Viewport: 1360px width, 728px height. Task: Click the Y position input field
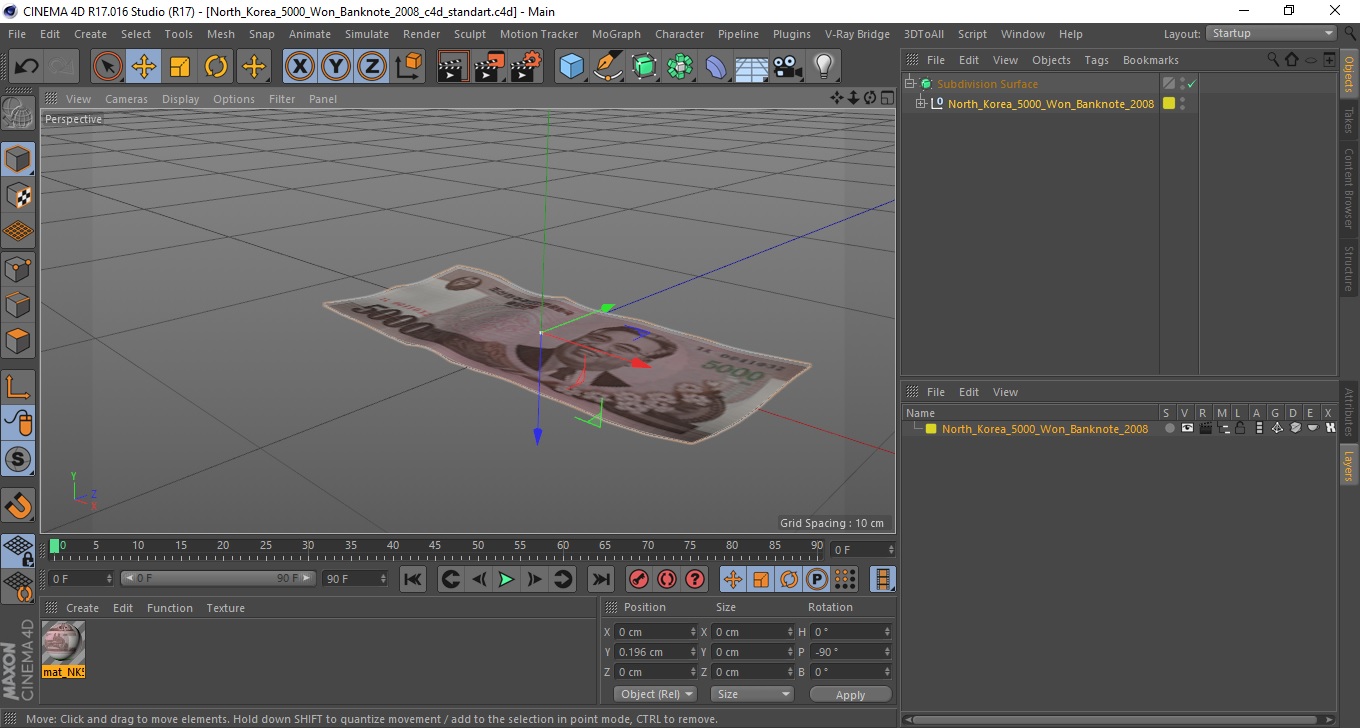(x=657, y=652)
